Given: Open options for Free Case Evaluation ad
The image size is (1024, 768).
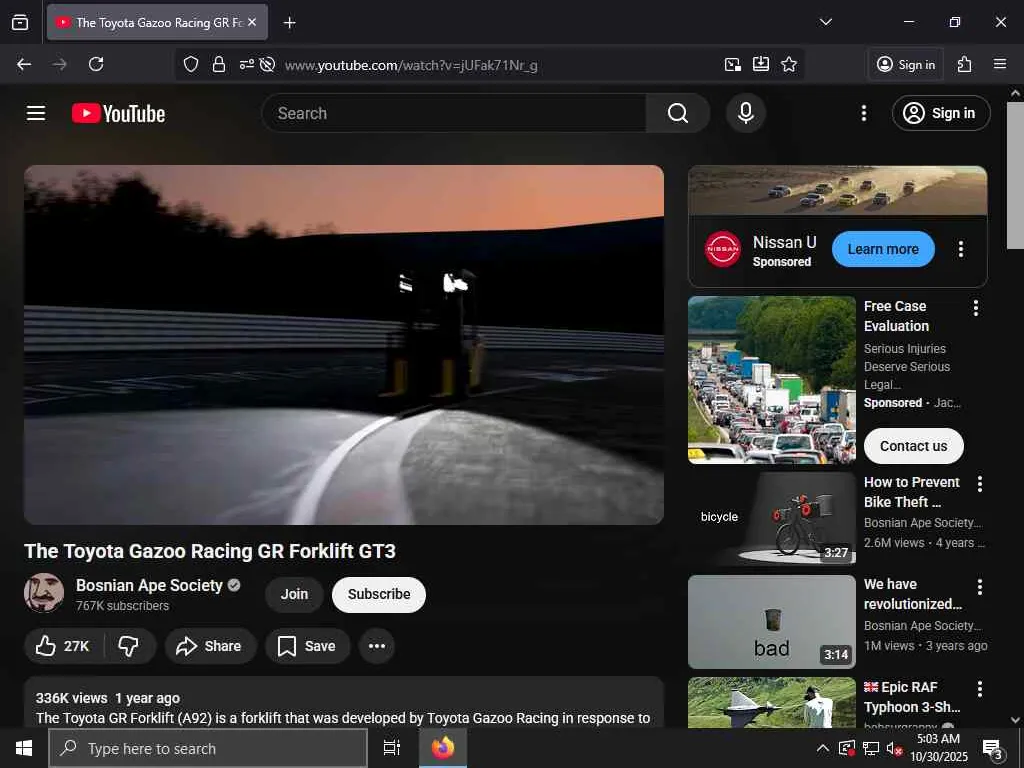Looking at the screenshot, I should pos(976,308).
